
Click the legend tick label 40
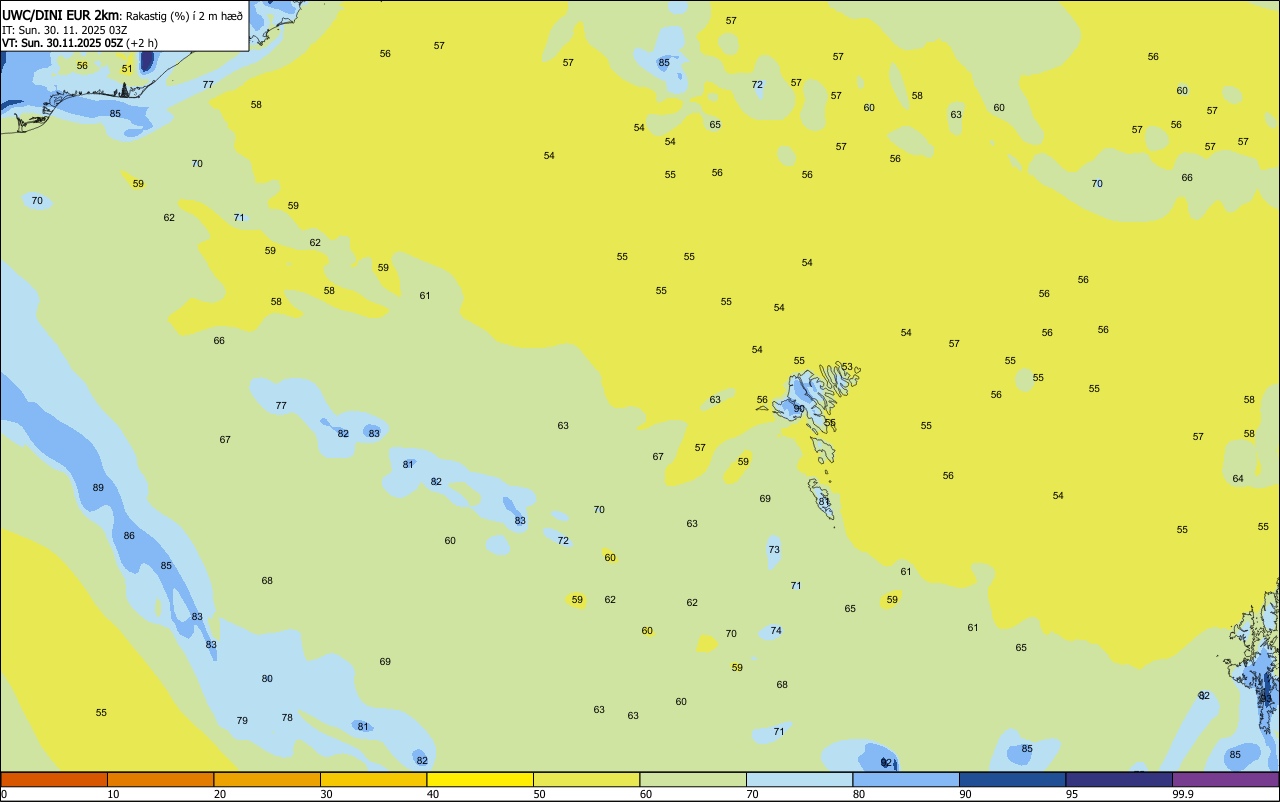coord(433,794)
